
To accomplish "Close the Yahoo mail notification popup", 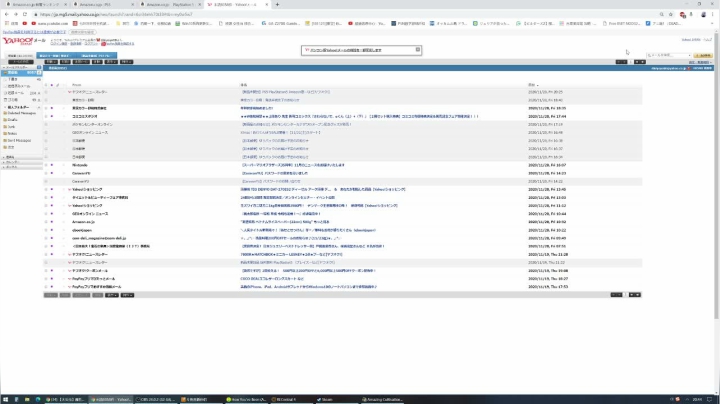I will (x=417, y=50).
